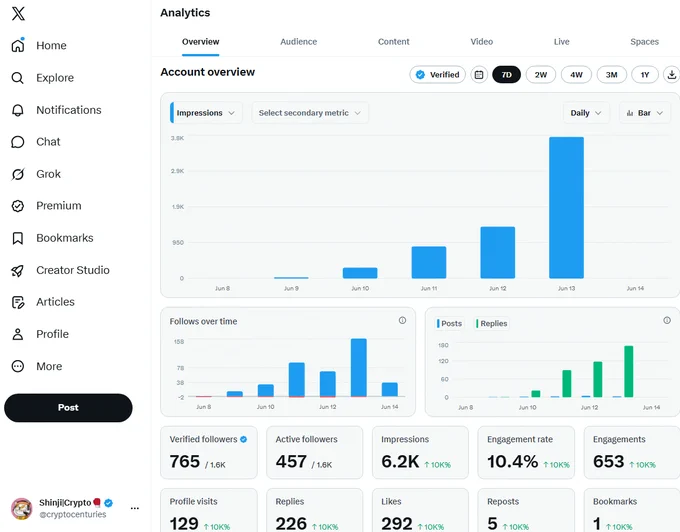Toggle the Posts series legend
Image resolution: width=680 pixels, height=532 pixels.
pyautogui.click(x=450, y=323)
